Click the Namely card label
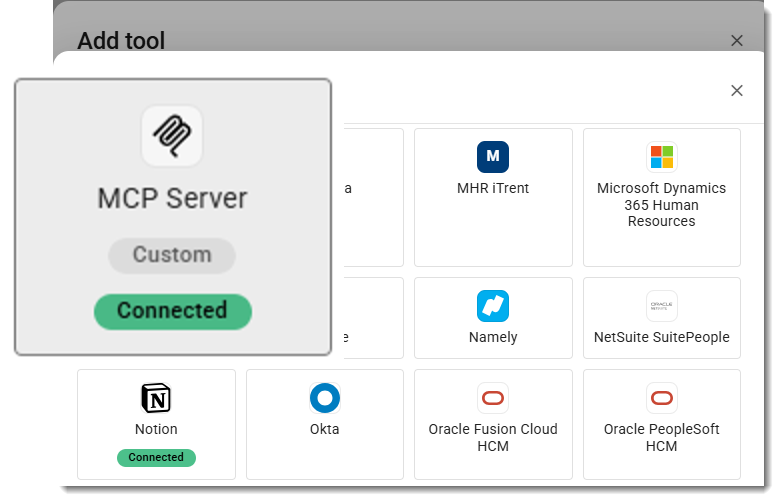Viewport: 779px width, 501px height. coord(493,337)
